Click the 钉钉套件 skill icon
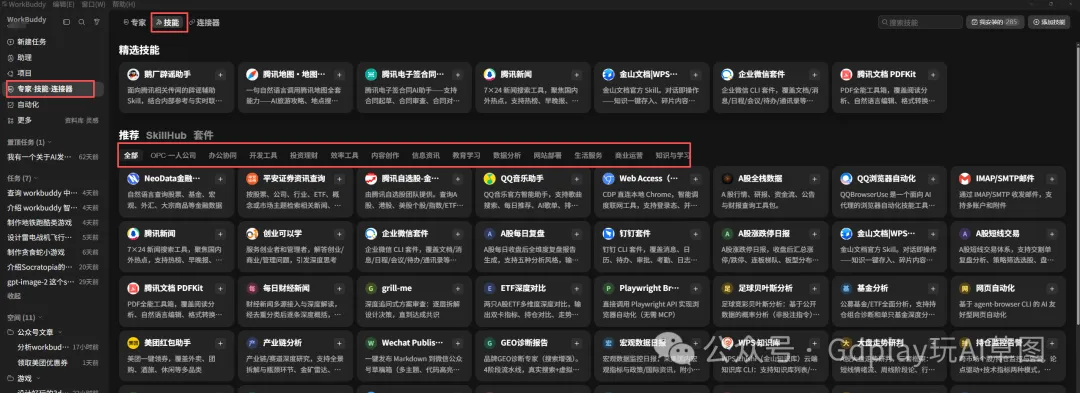This screenshot has height=393, width=1080. (x=608, y=233)
